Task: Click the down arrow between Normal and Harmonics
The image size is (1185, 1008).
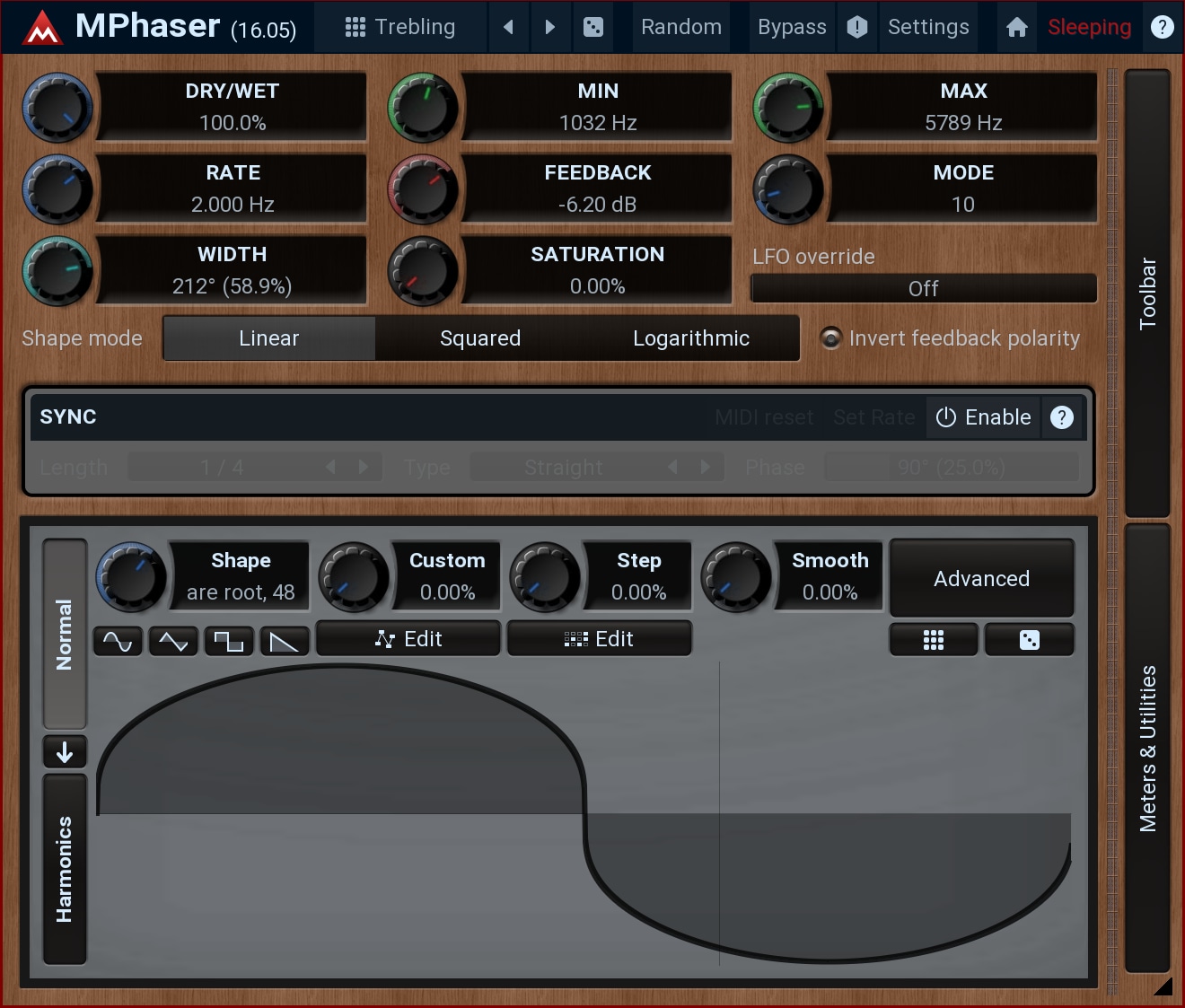Action: pyautogui.click(x=65, y=752)
